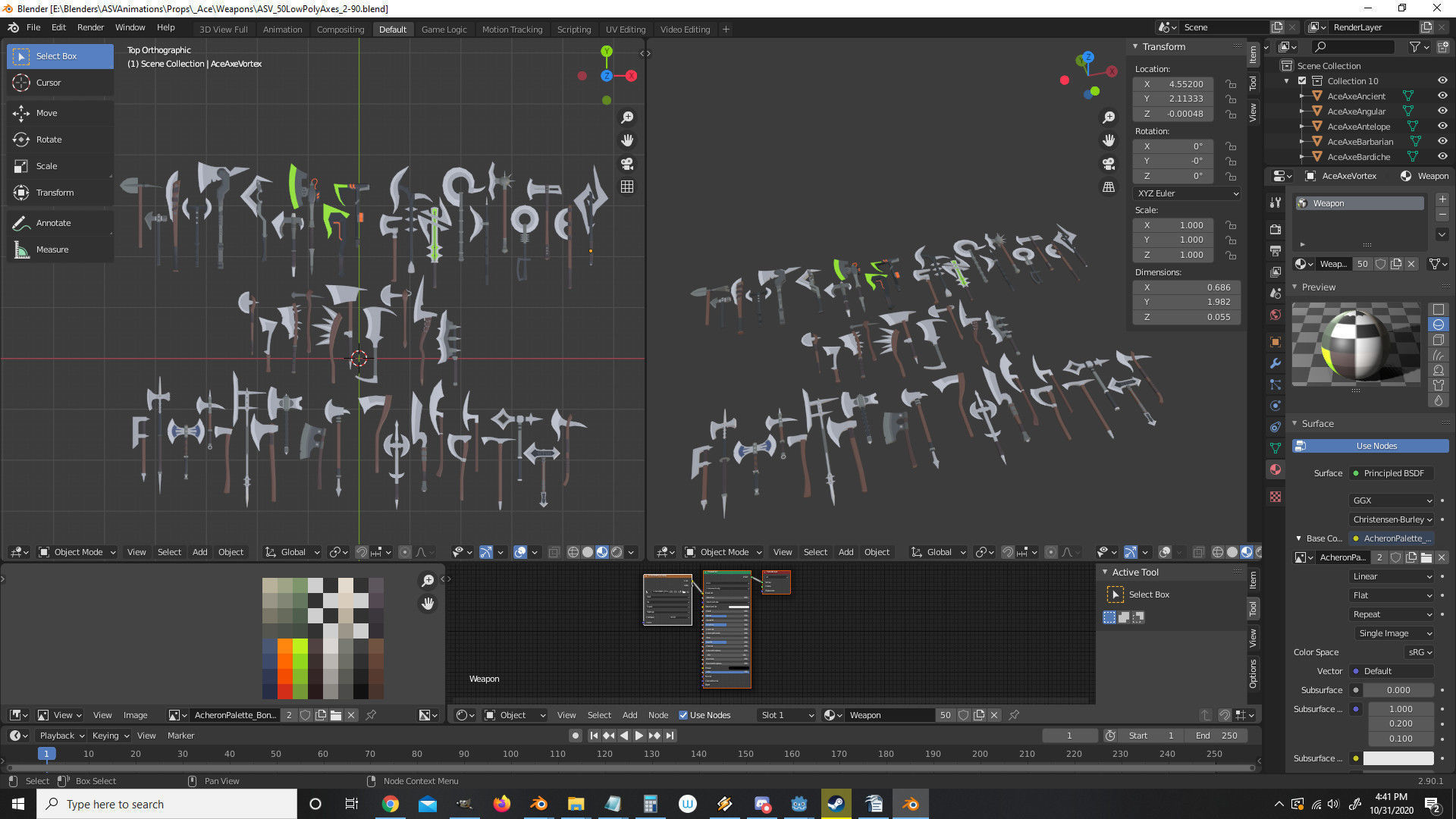The image size is (1456, 819).
Task: Click the pan hand icon in image editor
Action: point(428,604)
